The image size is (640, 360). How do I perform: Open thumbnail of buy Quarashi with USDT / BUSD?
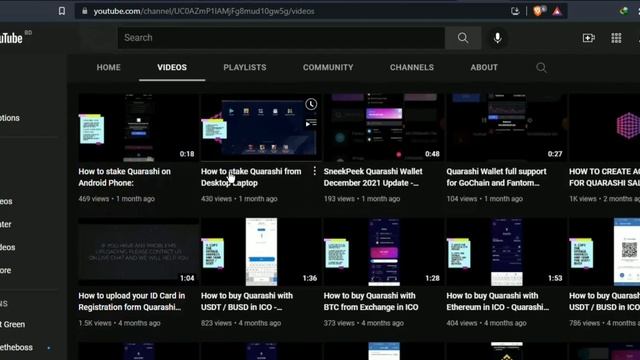click(x=261, y=252)
